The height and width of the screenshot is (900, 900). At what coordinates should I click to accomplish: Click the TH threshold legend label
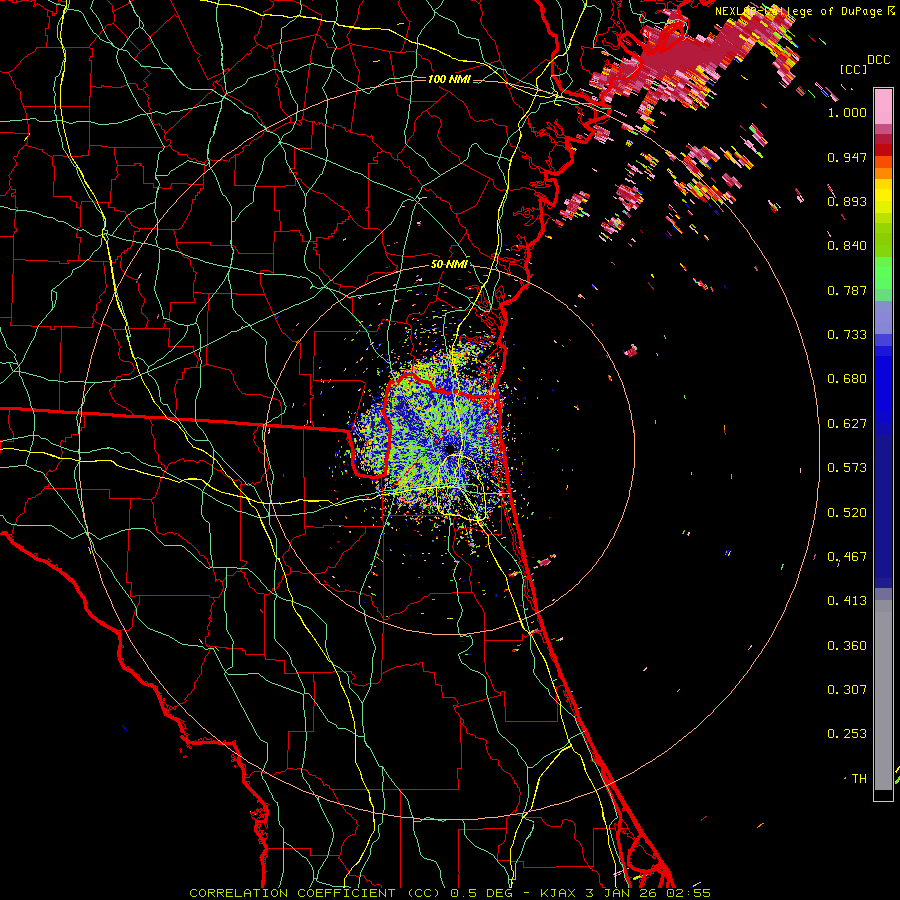(859, 779)
